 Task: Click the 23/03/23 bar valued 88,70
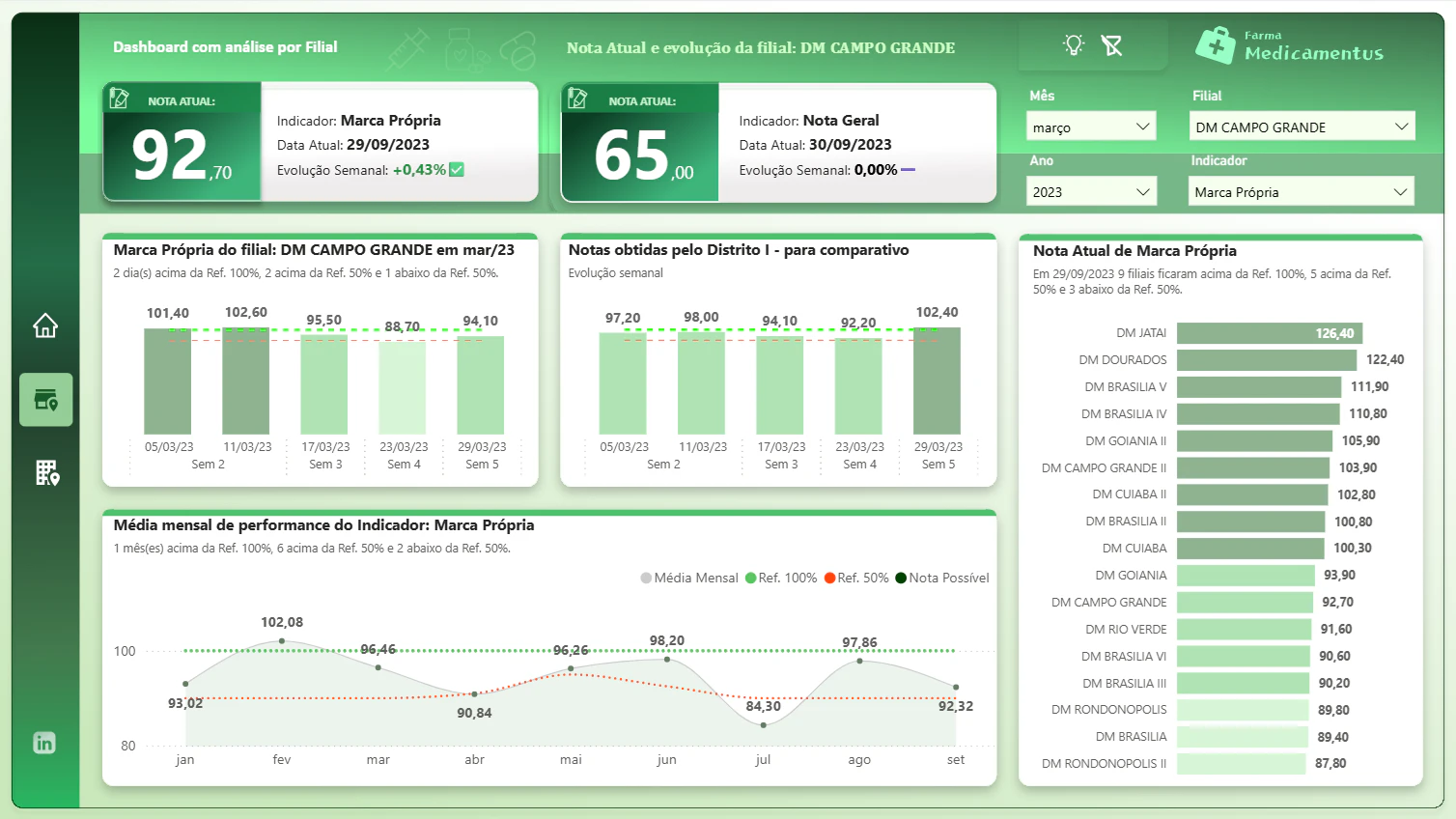(x=403, y=387)
